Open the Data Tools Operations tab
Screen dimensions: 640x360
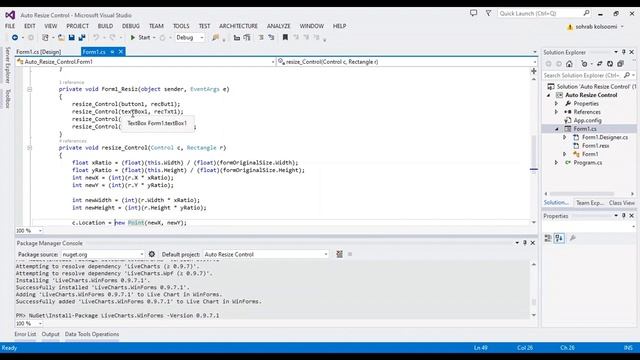pos(92,334)
